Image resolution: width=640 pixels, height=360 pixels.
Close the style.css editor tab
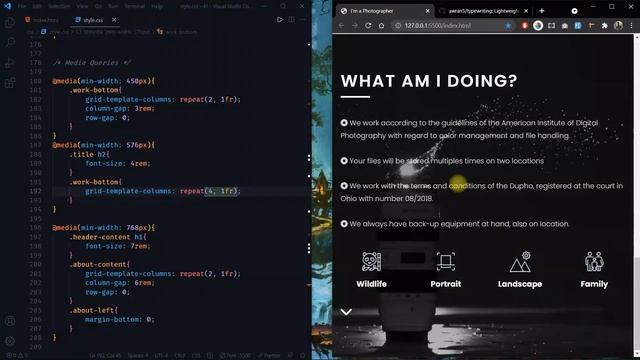click(114, 20)
